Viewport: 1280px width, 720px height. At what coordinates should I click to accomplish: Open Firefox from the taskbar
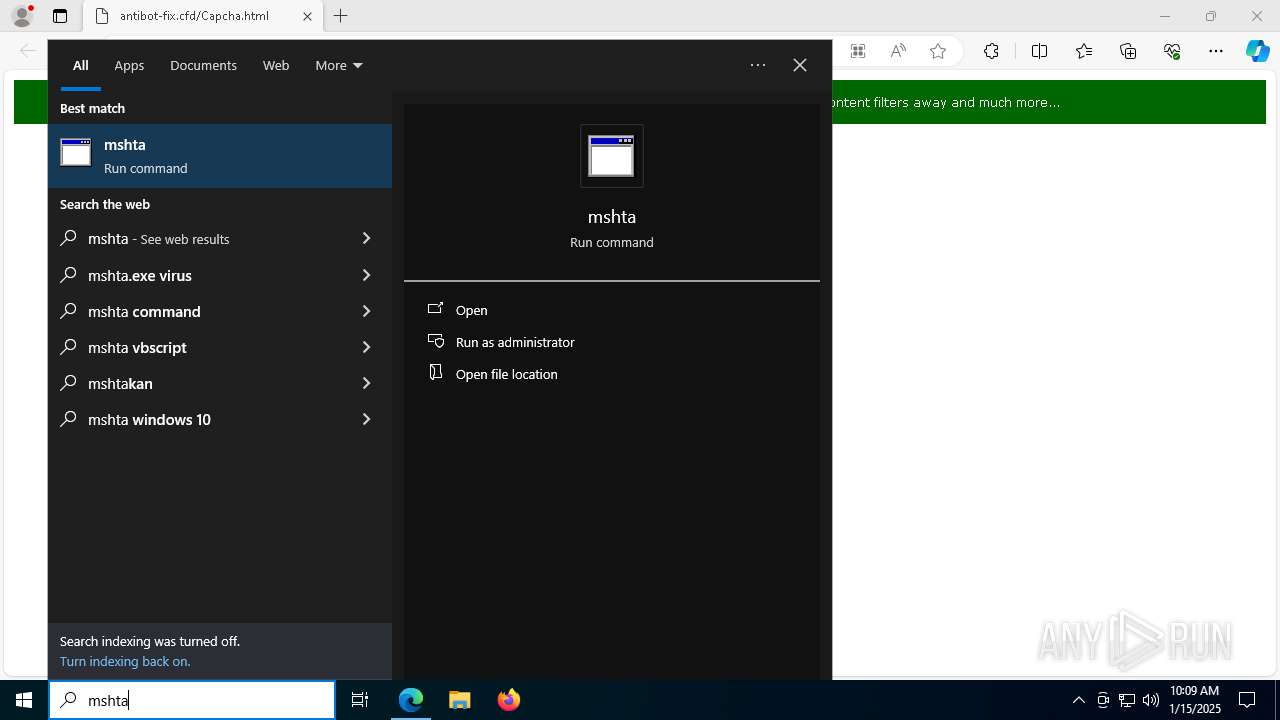coord(509,700)
